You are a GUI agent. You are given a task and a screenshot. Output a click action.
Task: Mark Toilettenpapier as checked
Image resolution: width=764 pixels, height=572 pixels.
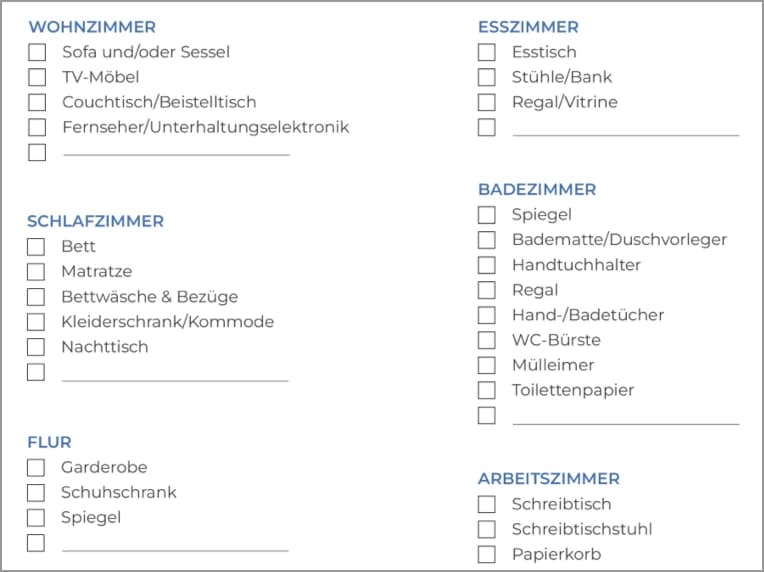(x=487, y=390)
